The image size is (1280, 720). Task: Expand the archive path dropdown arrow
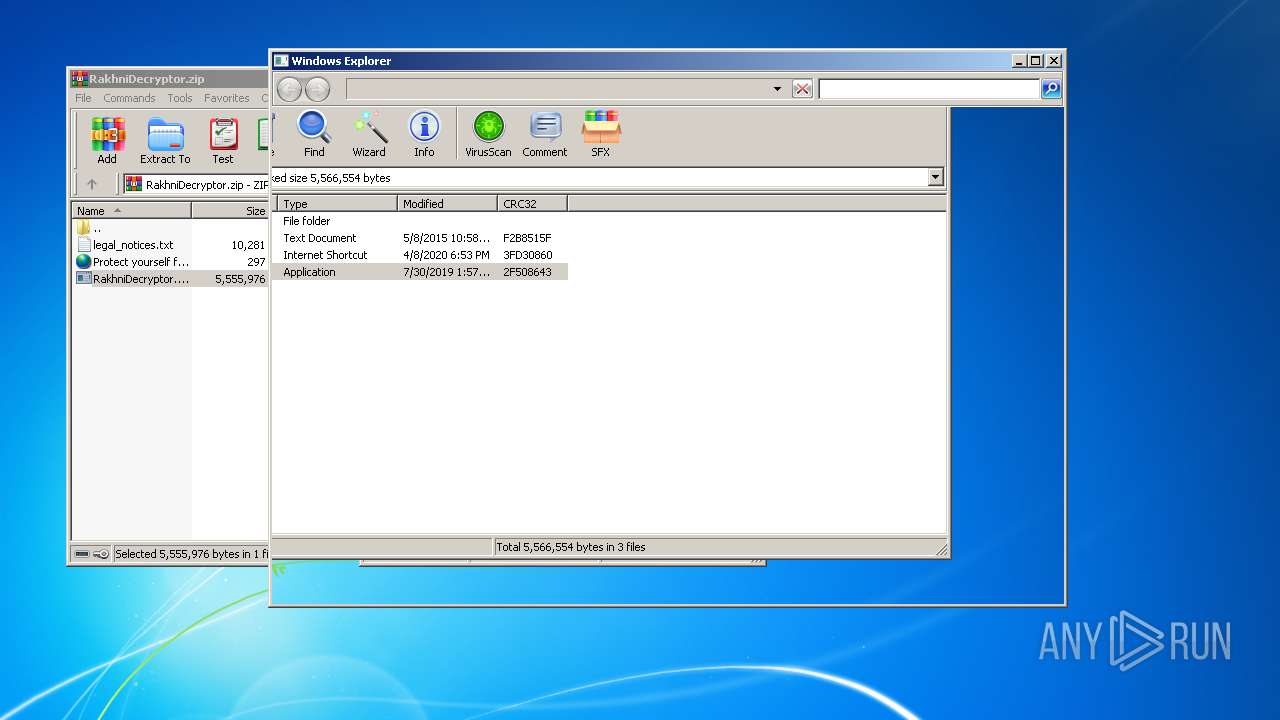click(936, 178)
